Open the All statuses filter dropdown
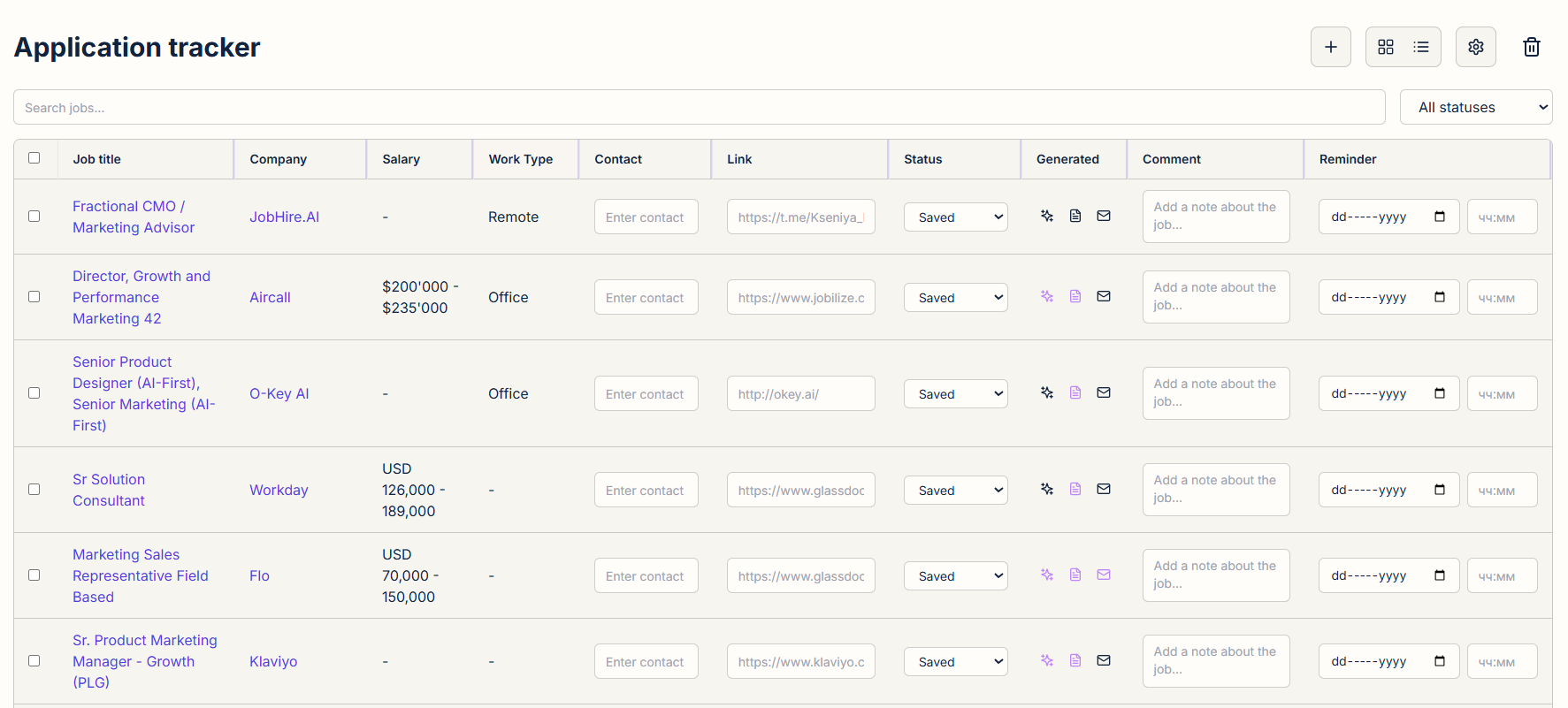1568x708 pixels. point(1475,107)
